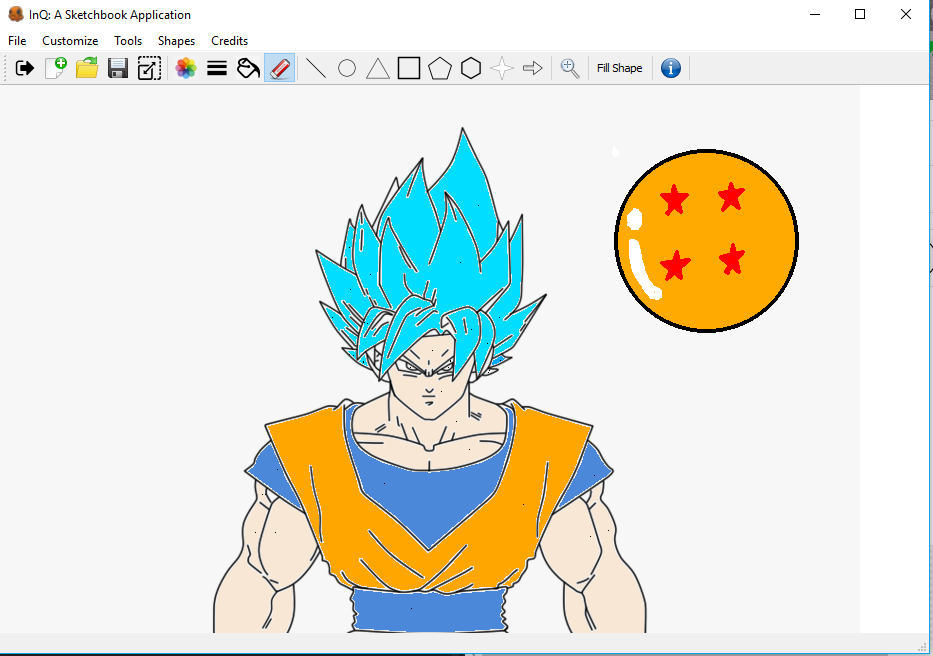Click the exit arrow toolbar icon
The image size is (933, 656).
click(24, 68)
